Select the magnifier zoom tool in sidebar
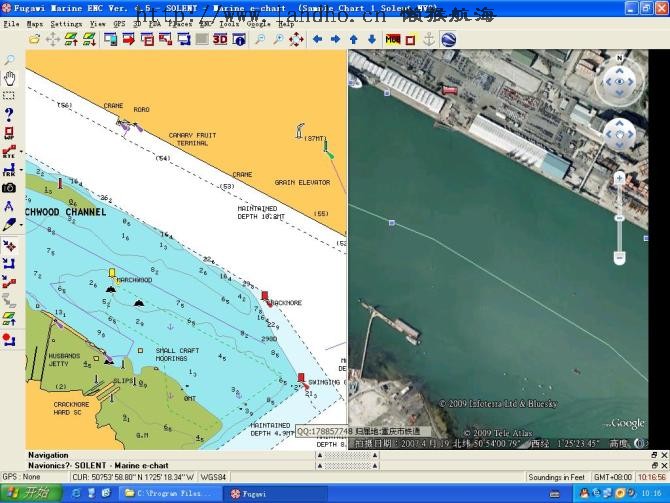The width and height of the screenshot is (670, 503). [9, 60]
